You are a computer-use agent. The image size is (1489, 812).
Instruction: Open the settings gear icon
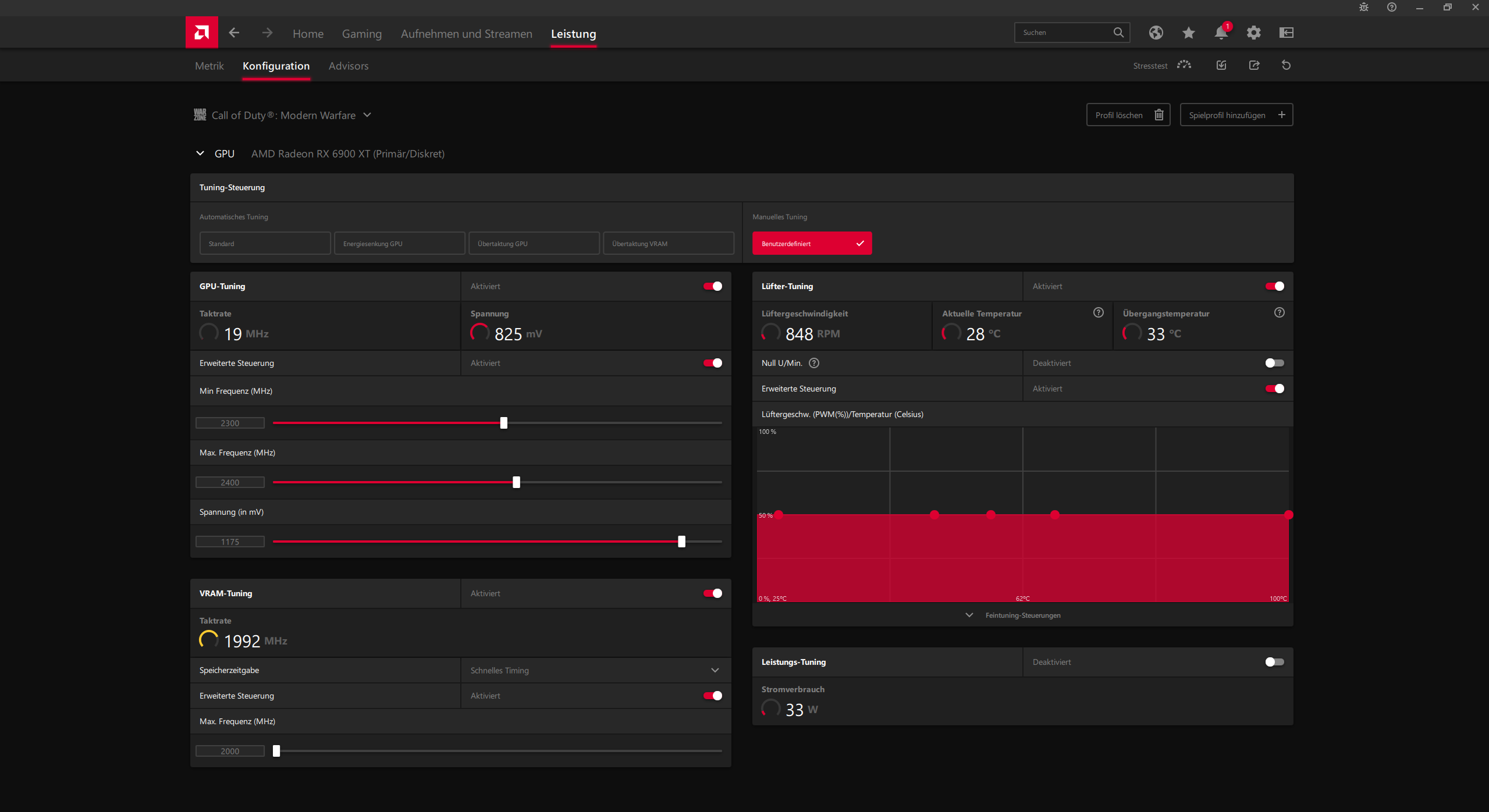coord(1253,33)
